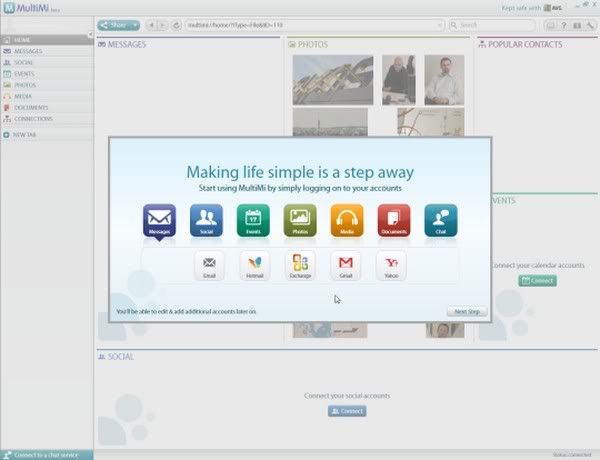This screenshot has width=600, height=460.
Task: Open settings with the wrench icon
Action: click(x=590, y=25)
